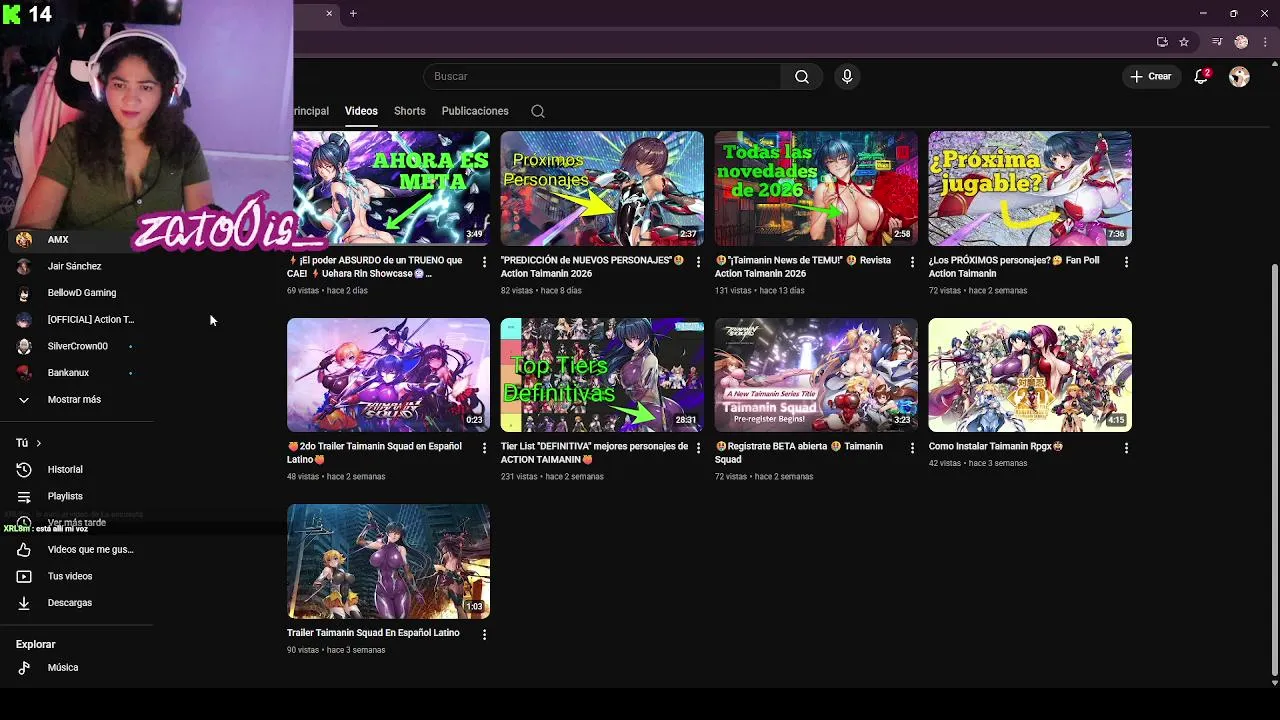Image resolution: width=1280 pixels, height=720 pixels.
Task: Open notifications bell
Action: pos(1202,77)
